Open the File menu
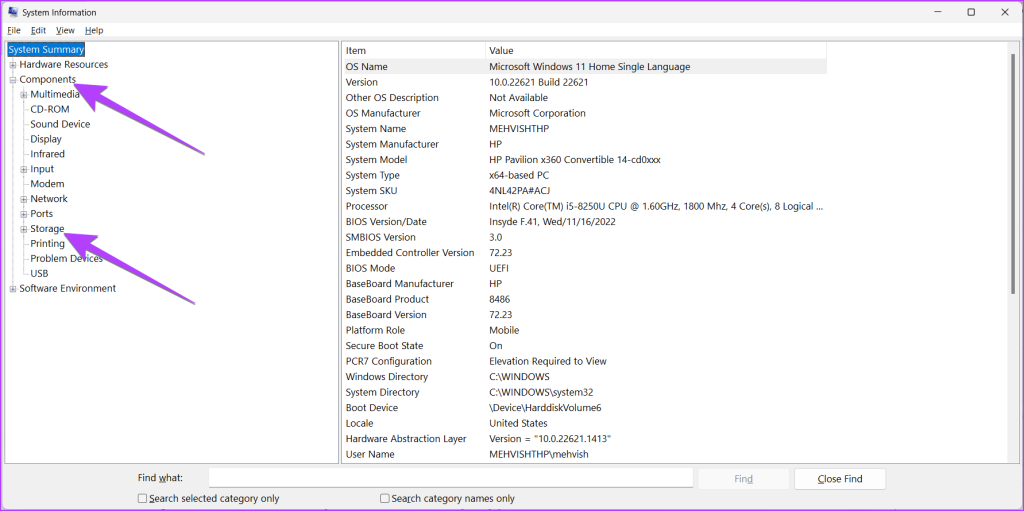Screen dimensions: 1024x511 tap(14, 31)
